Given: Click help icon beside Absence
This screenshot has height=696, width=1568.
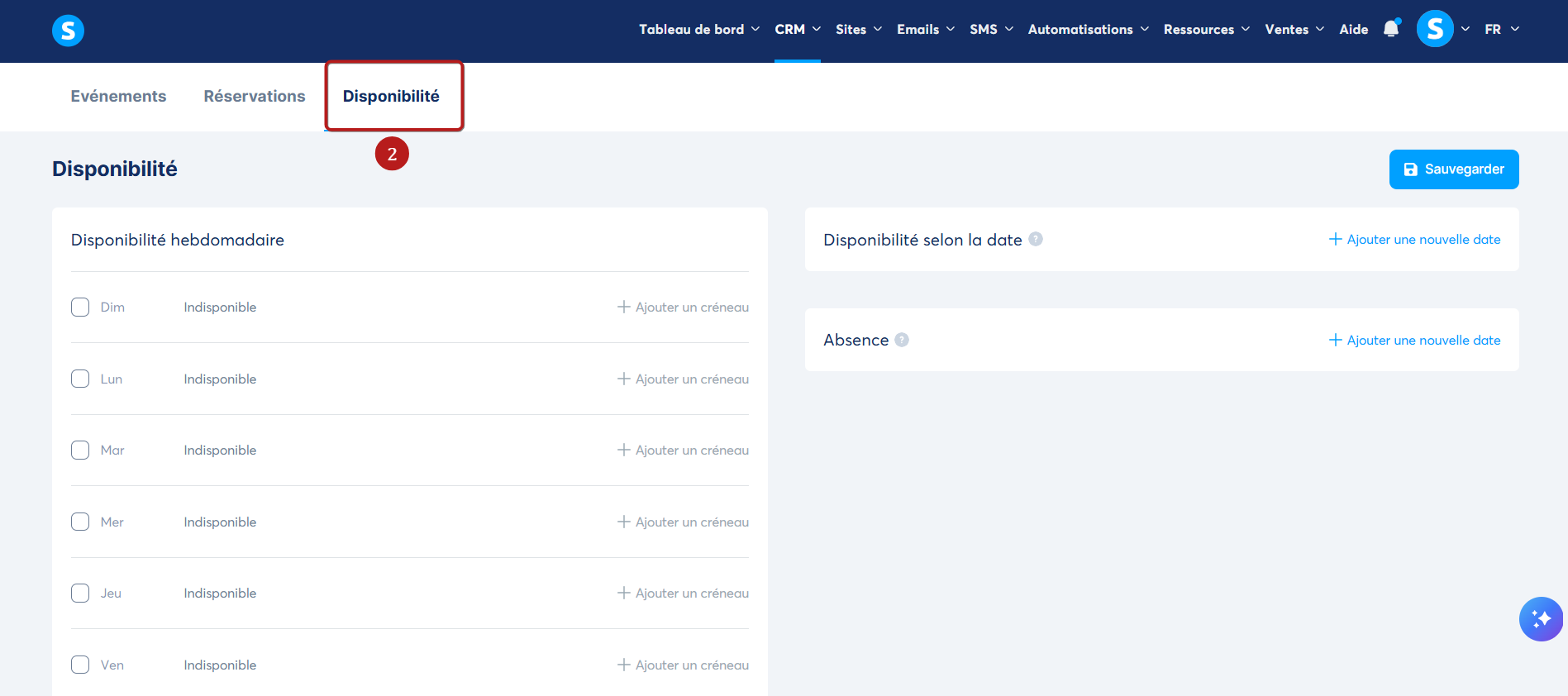Looking at the screenshot, I should point(902,340).
